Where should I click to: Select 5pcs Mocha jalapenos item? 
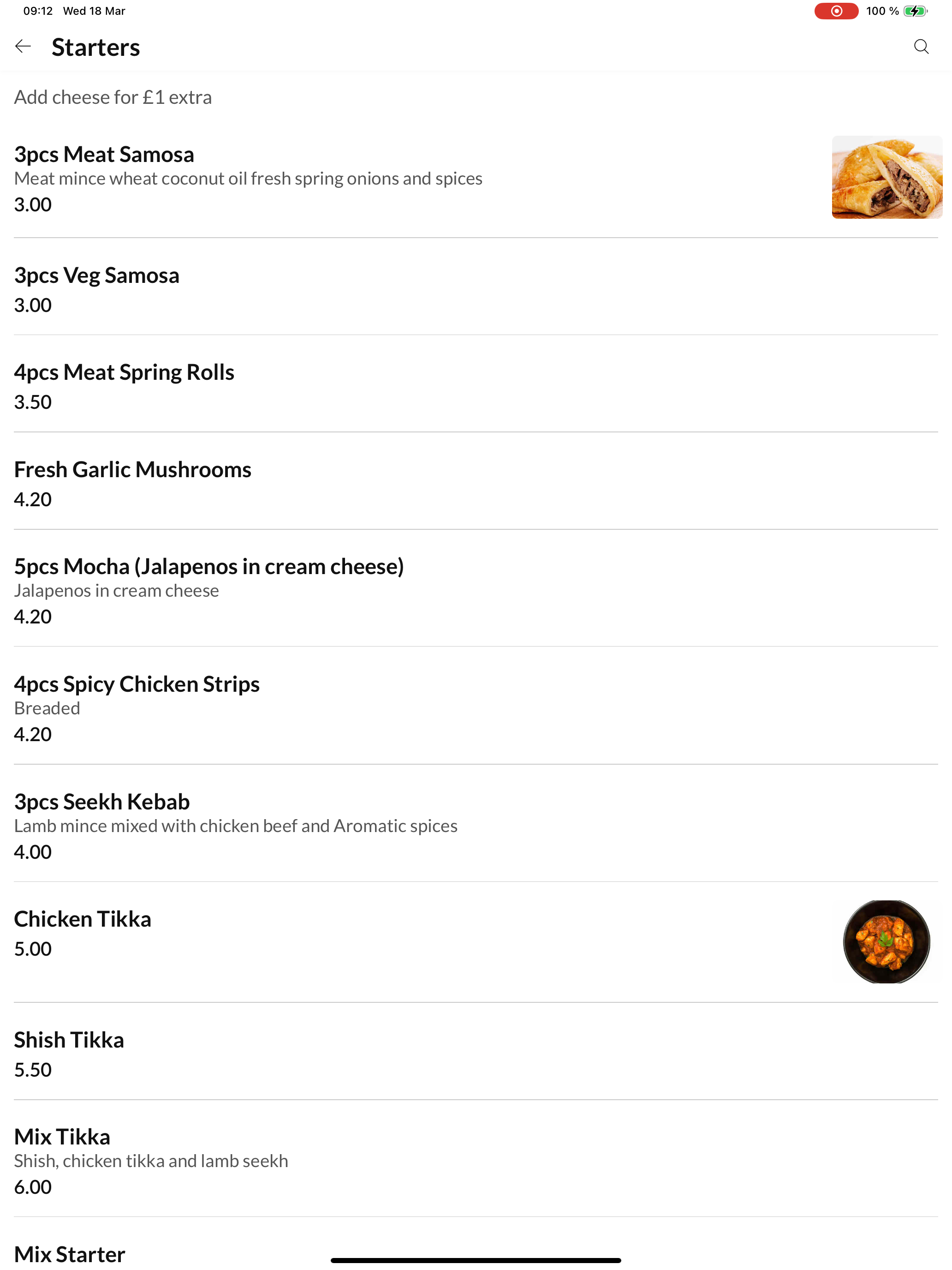coord(476,588)
